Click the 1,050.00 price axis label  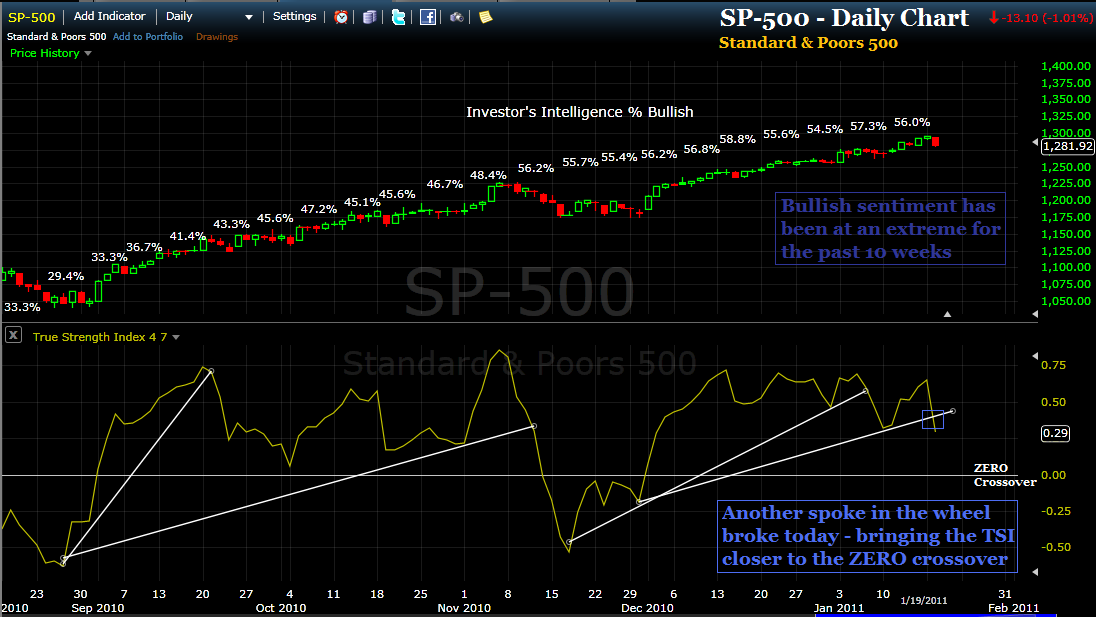coord(1066,301)
